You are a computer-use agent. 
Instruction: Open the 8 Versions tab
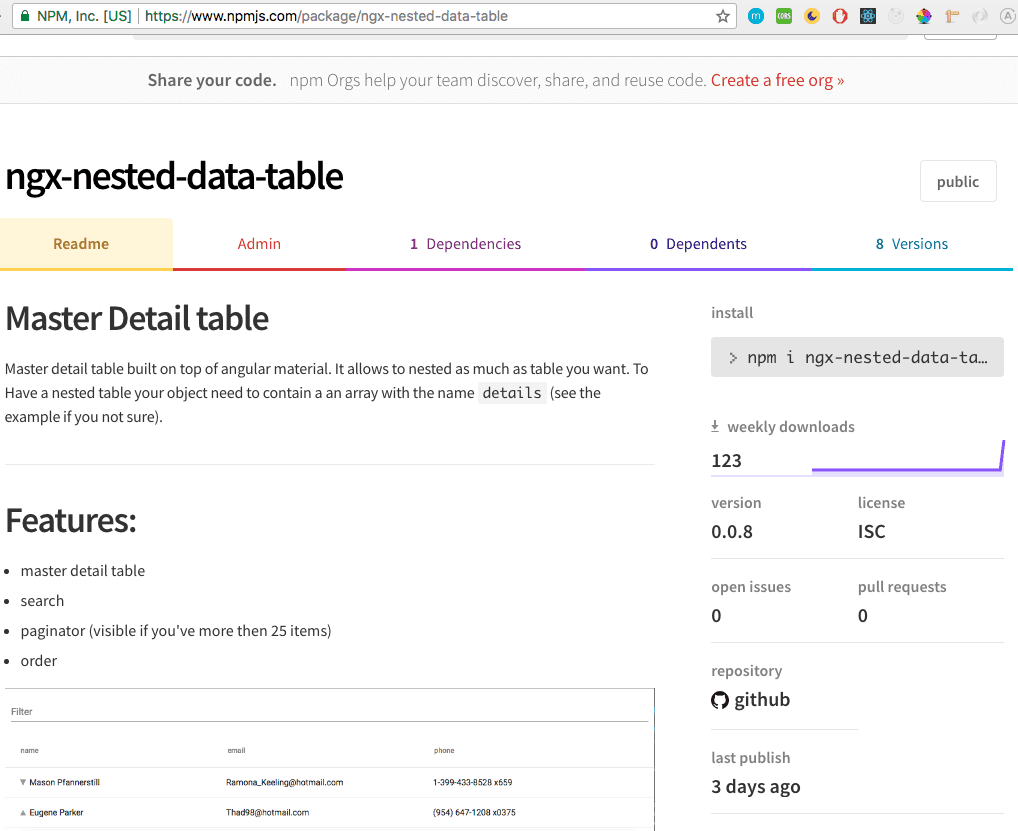coord(912,244)
